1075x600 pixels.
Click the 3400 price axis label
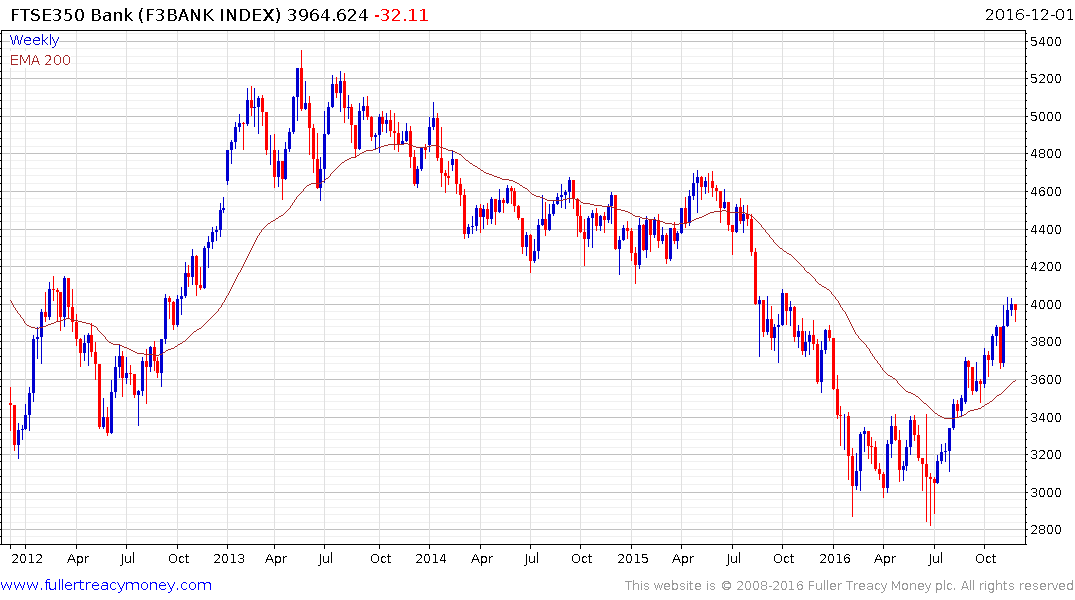click(1046, 418)
